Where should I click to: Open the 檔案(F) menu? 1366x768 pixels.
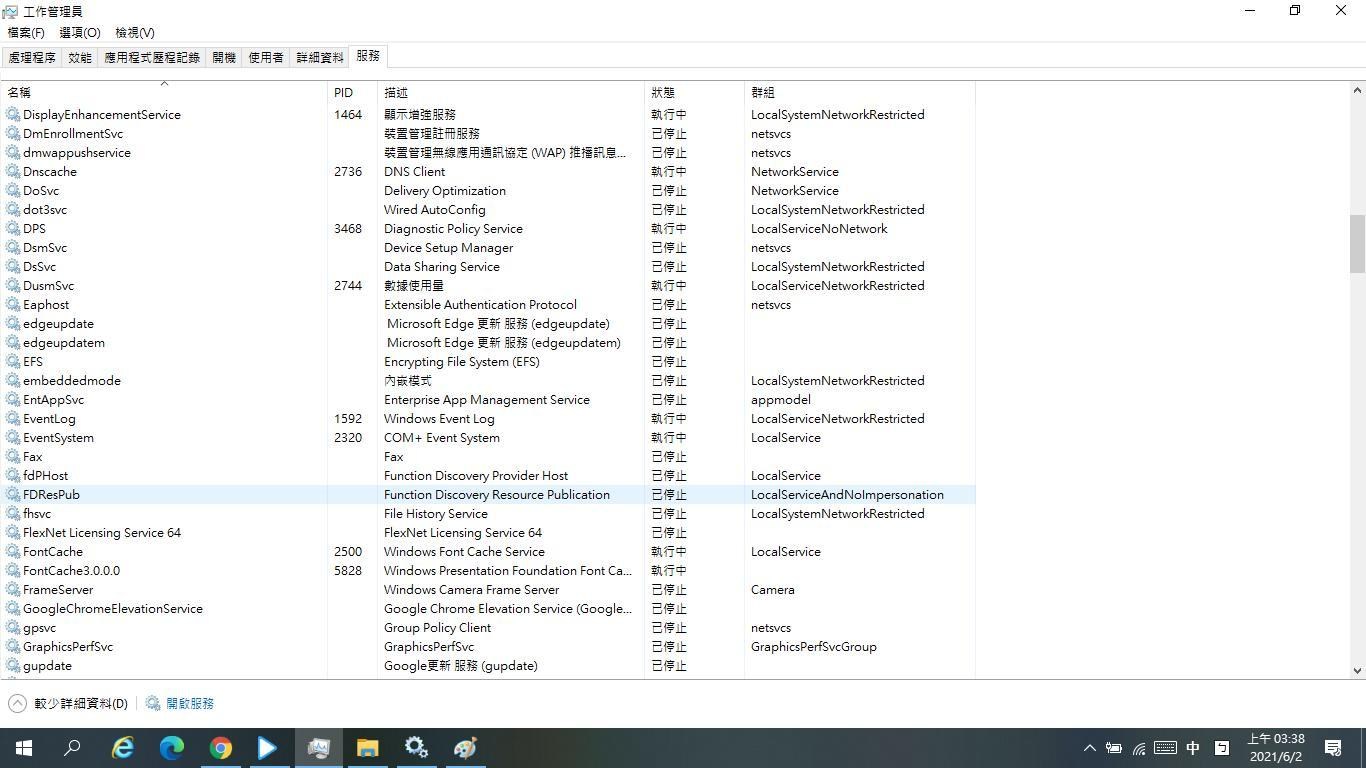(x=25, y=32)
